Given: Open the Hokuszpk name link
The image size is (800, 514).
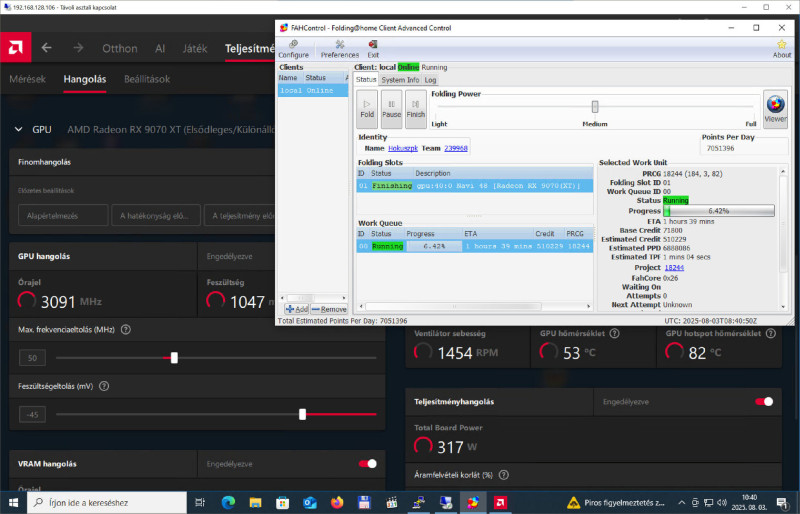Looking at the screenshot, I should click(403, 149).
